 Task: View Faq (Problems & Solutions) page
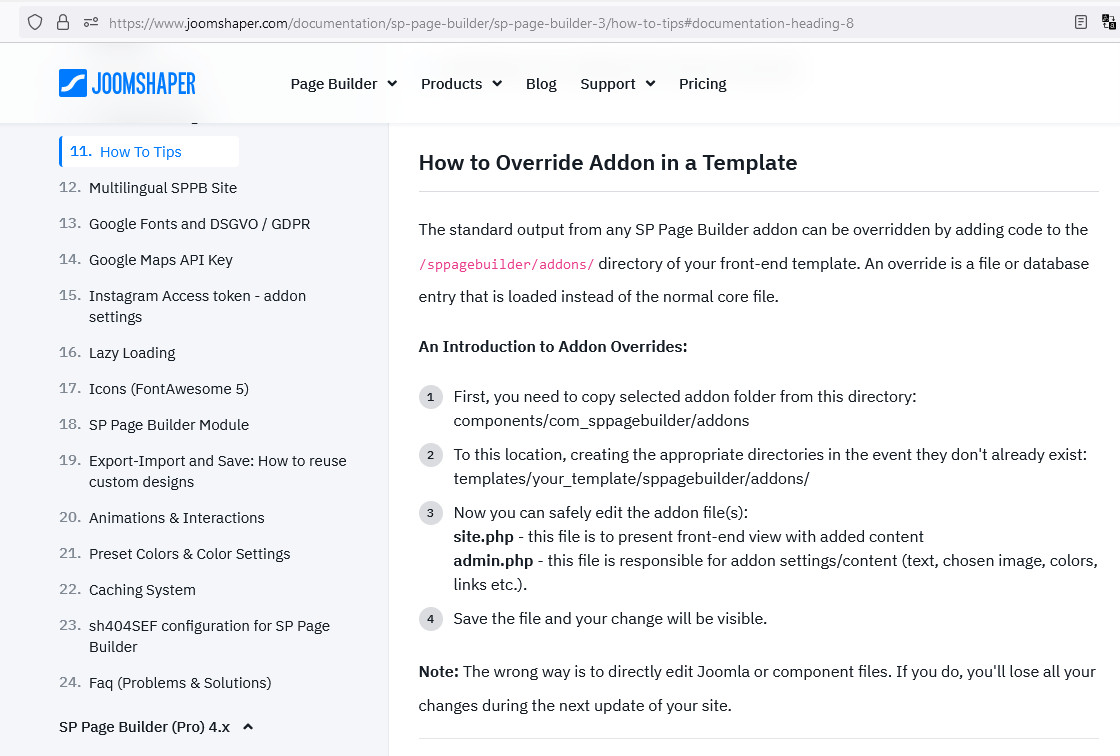(x=180, y=683)
